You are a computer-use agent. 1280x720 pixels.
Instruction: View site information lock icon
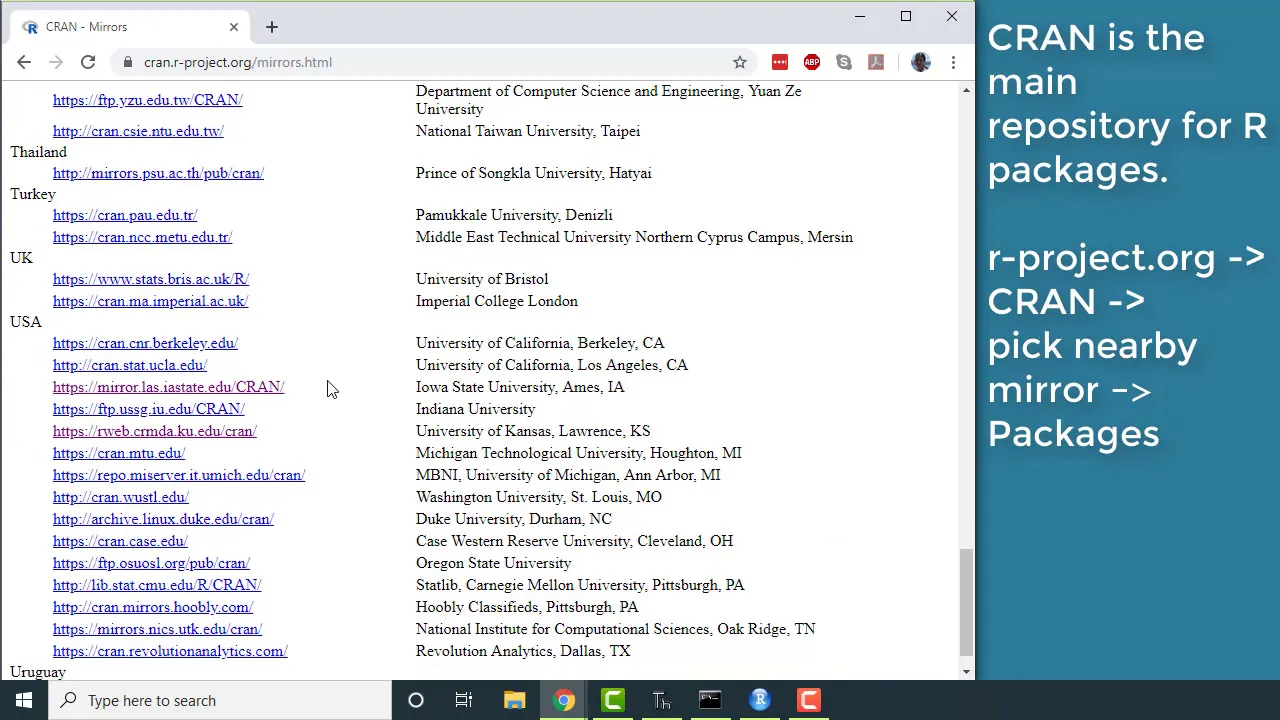(128, 62)
